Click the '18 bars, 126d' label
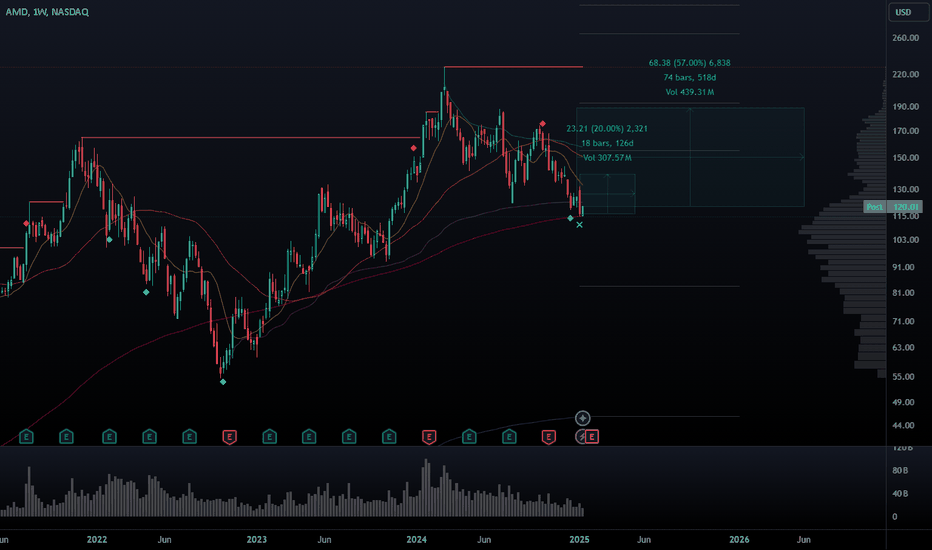 [607, 143]
